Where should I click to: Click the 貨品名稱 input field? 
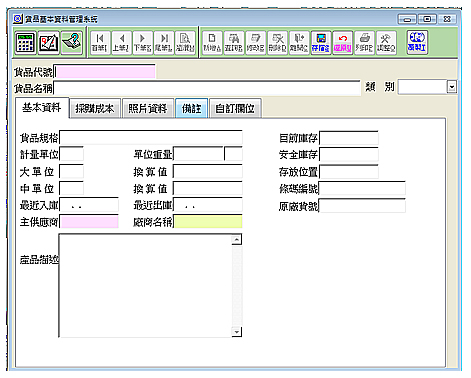click(x=207, y=88)
